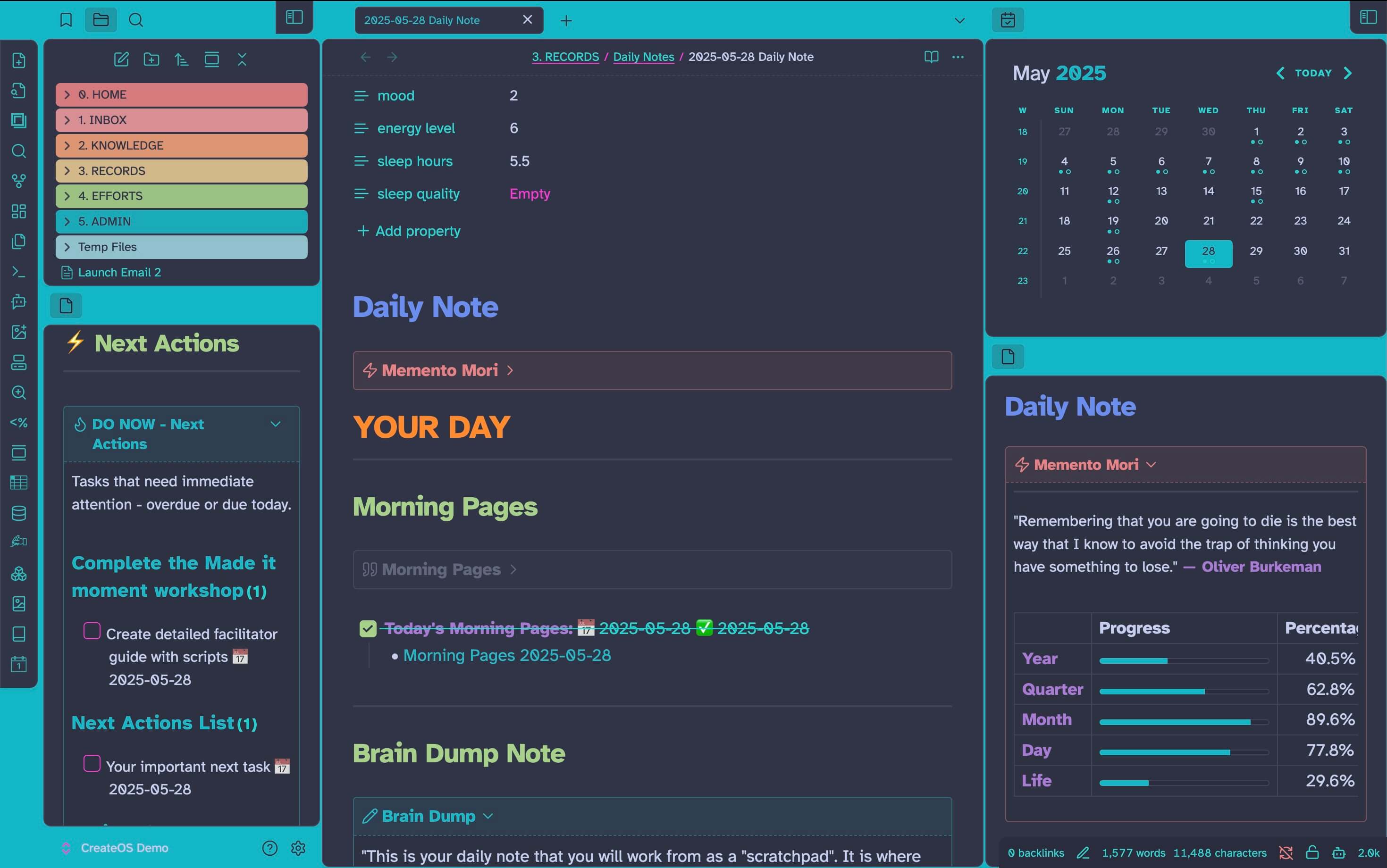
Task: Open graph view from left ribbon
Action: pos(19,181)
